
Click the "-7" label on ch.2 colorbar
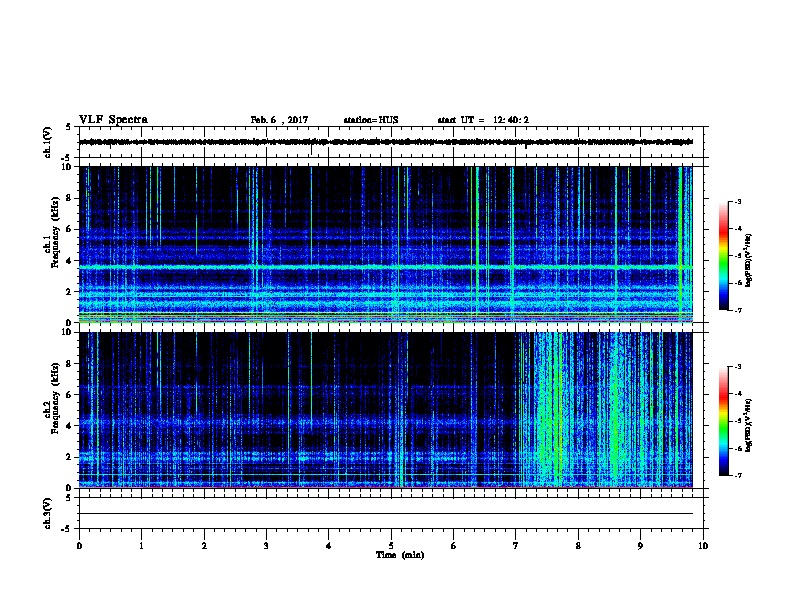737,476
